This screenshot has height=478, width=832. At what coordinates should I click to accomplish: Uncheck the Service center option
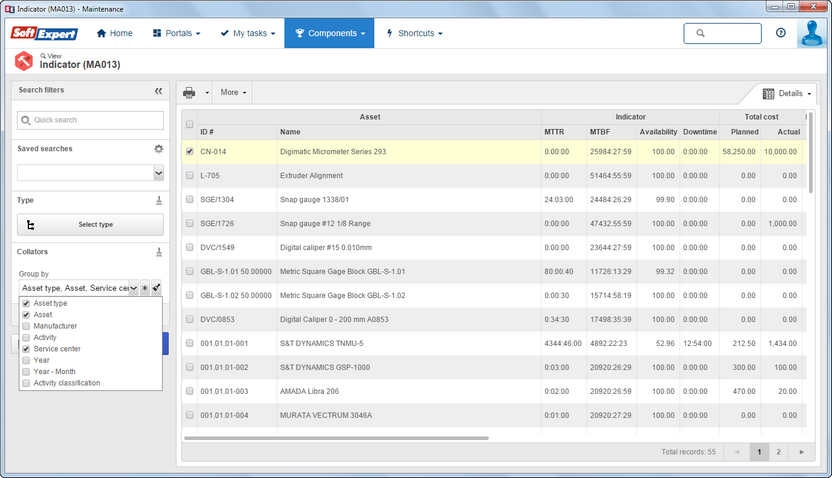coord(26,349)
